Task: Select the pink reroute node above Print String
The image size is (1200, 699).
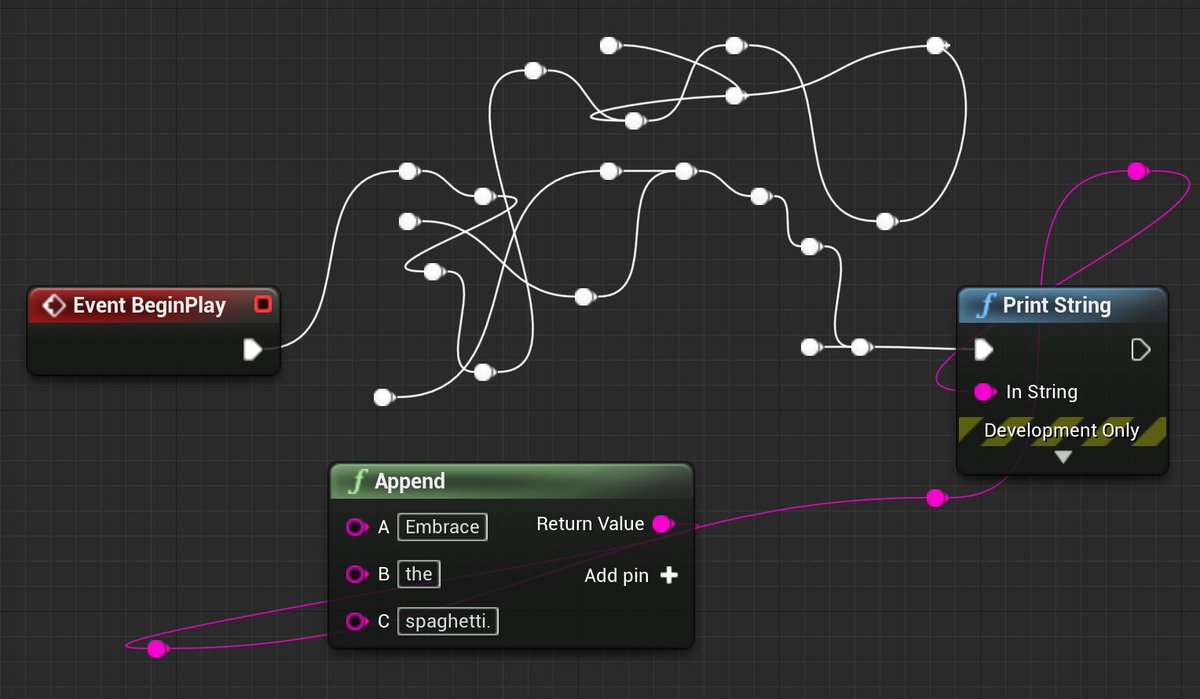Action: click(1137, 171)
